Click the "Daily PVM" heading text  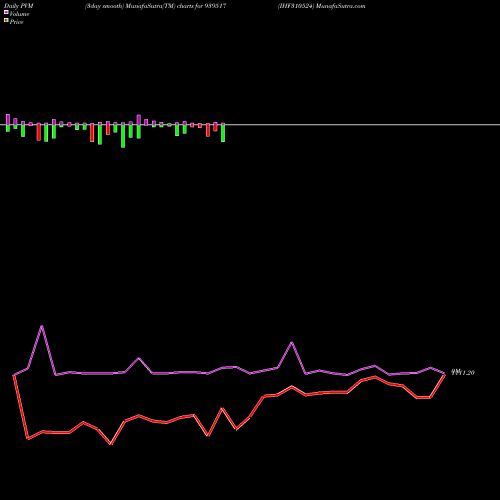coord(18,6)
